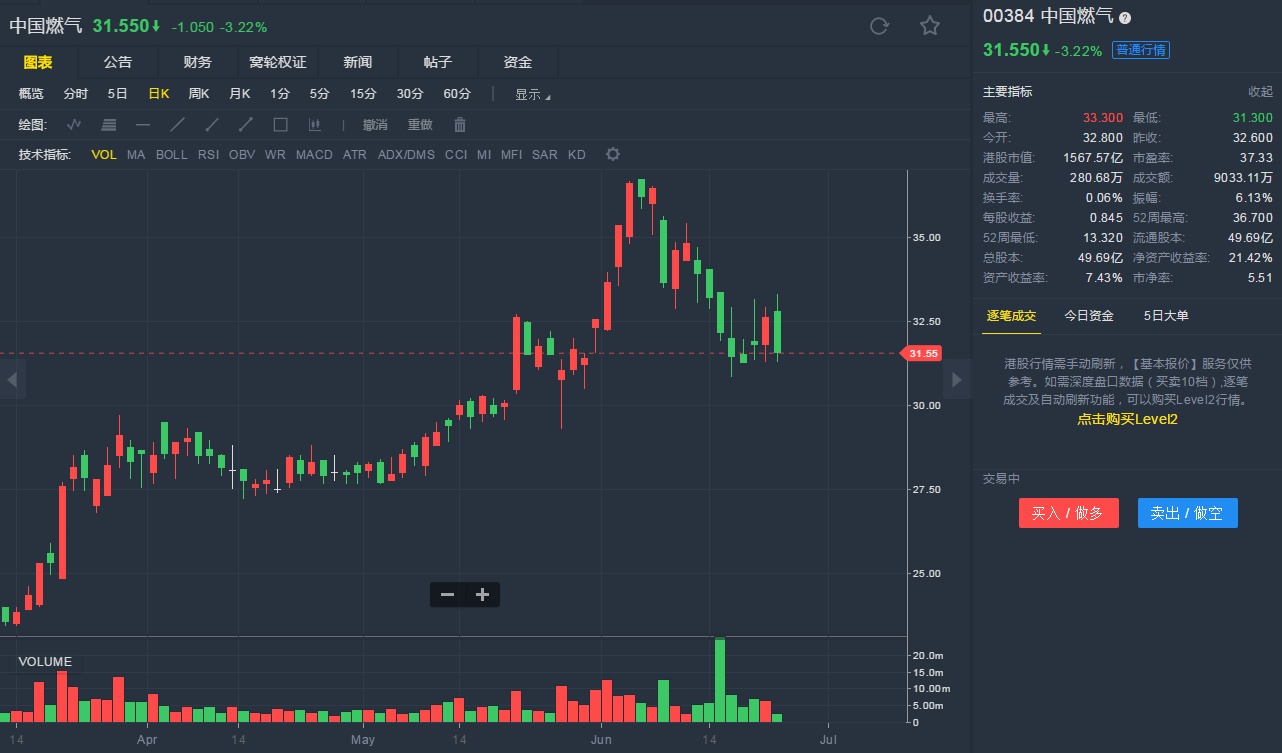Click the 普通行情 badge

click(1141, 50)
